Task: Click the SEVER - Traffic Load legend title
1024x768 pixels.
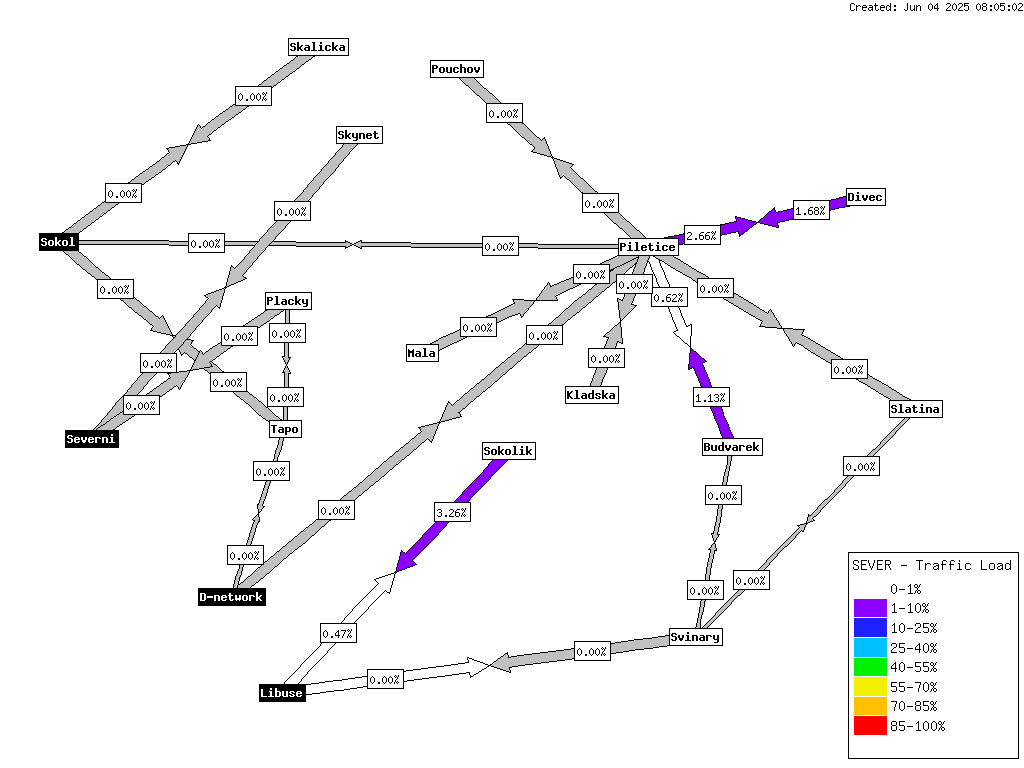Action: [x=932, y=566]
